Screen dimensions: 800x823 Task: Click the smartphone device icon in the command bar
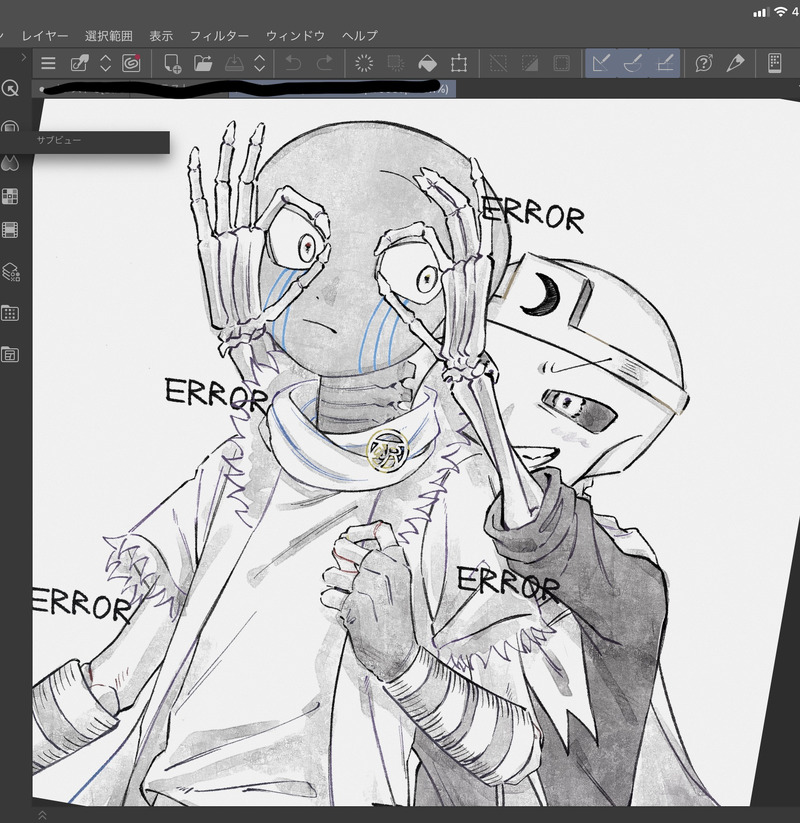(775, 64)
